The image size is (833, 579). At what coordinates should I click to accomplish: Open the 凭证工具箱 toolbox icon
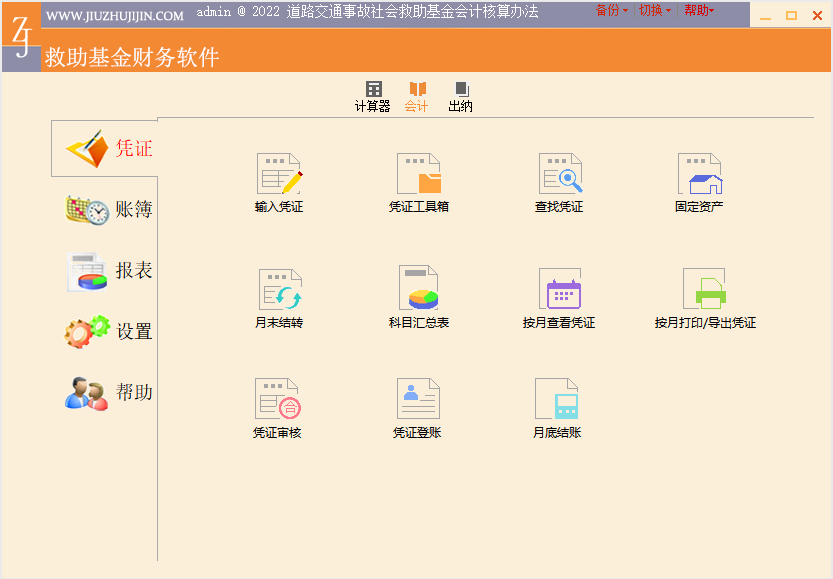(x=419, y=175)
